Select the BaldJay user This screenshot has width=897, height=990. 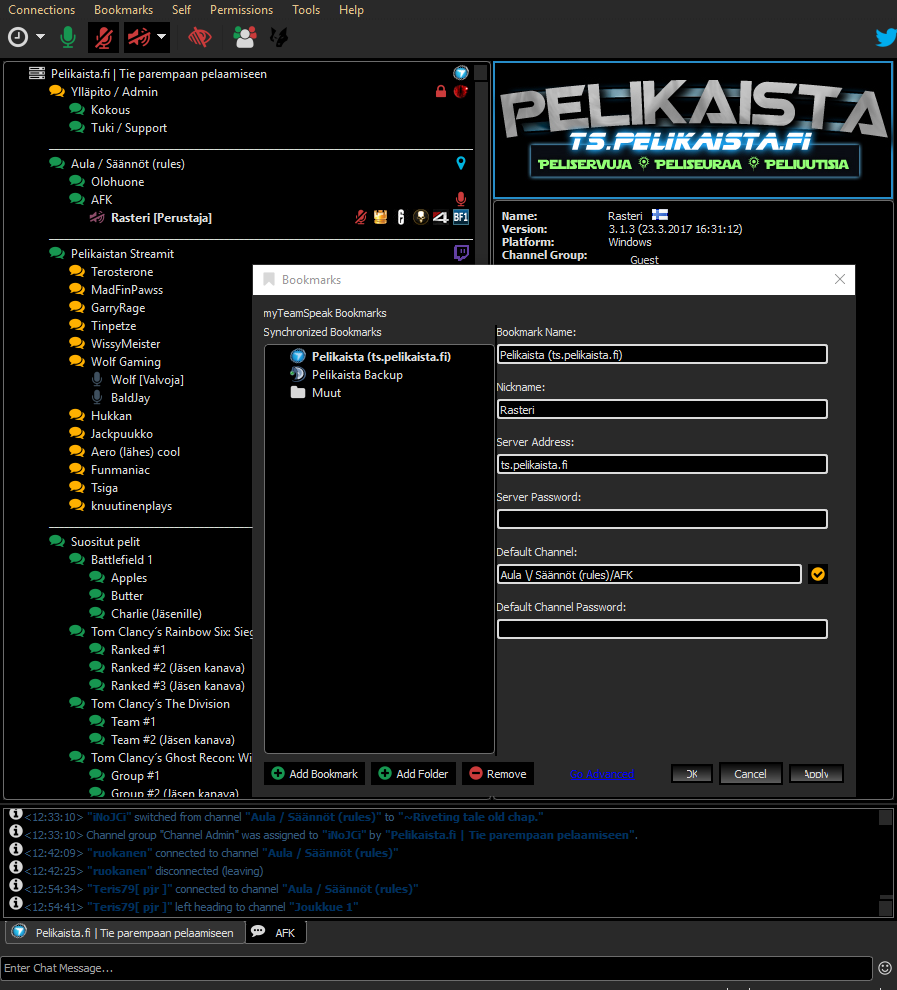[130, 398]
